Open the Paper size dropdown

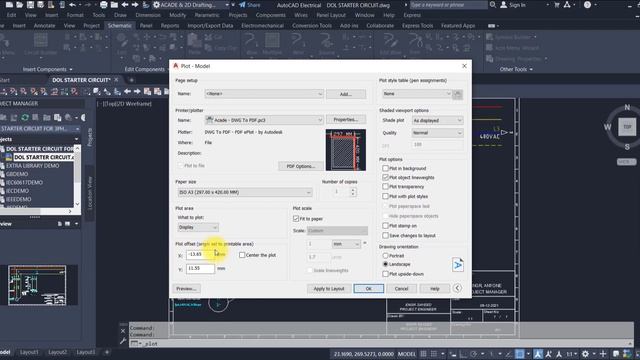click(x=245, y=192)
